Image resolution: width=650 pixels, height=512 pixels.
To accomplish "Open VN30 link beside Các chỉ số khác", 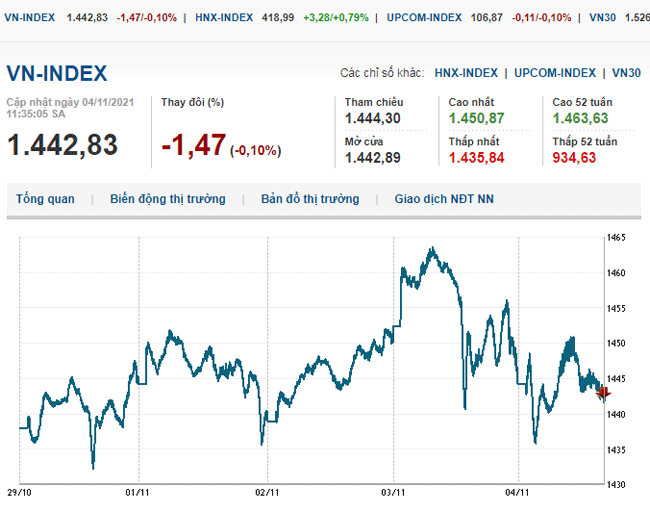I will (x=626, y=73).
